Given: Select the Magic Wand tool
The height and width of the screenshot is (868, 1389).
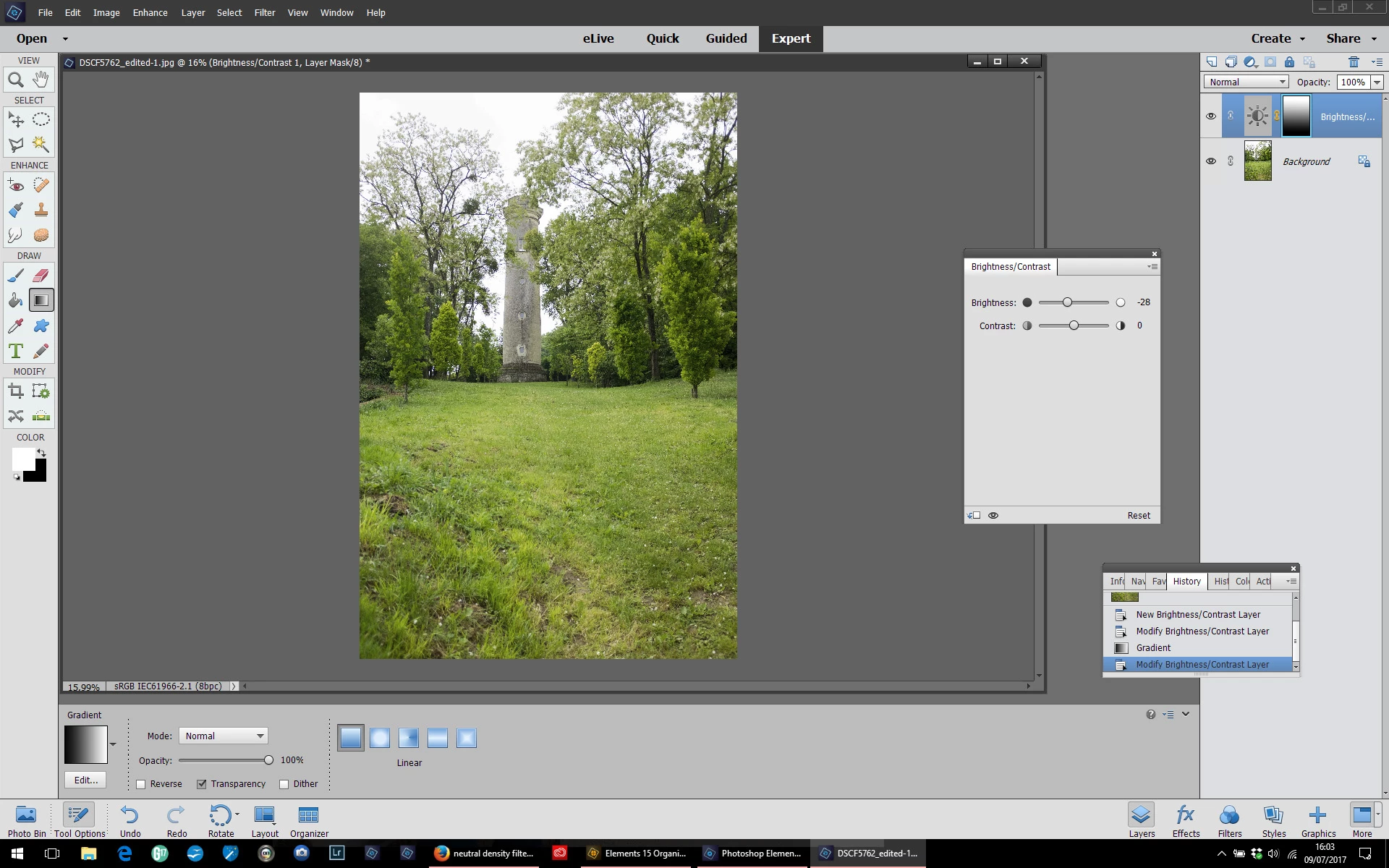Looking at the screenshot, I should click(x=41, y=145).
